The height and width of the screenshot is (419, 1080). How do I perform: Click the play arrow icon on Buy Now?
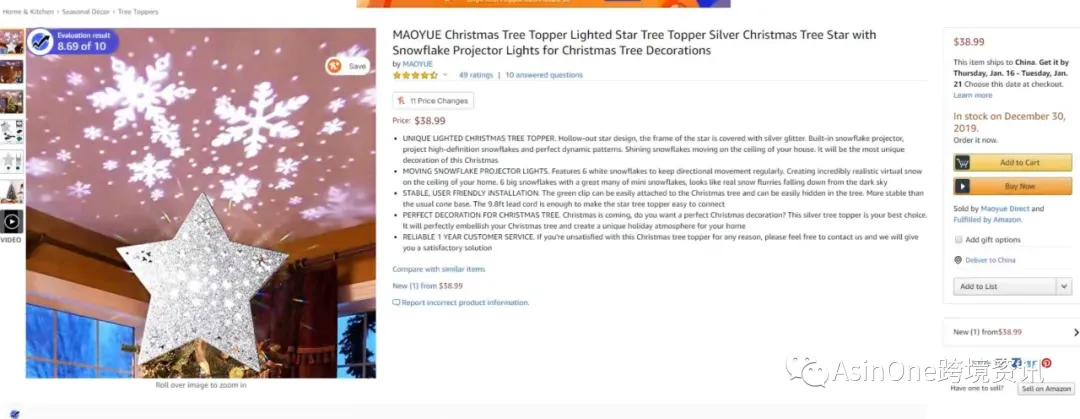click(x=963, y=186)
